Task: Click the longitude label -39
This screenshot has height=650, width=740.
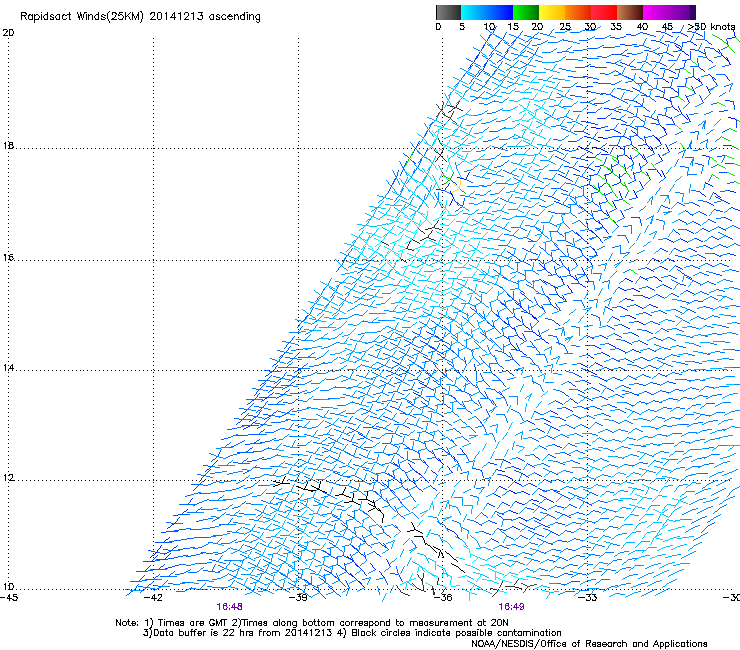Action: click(298, 598)
